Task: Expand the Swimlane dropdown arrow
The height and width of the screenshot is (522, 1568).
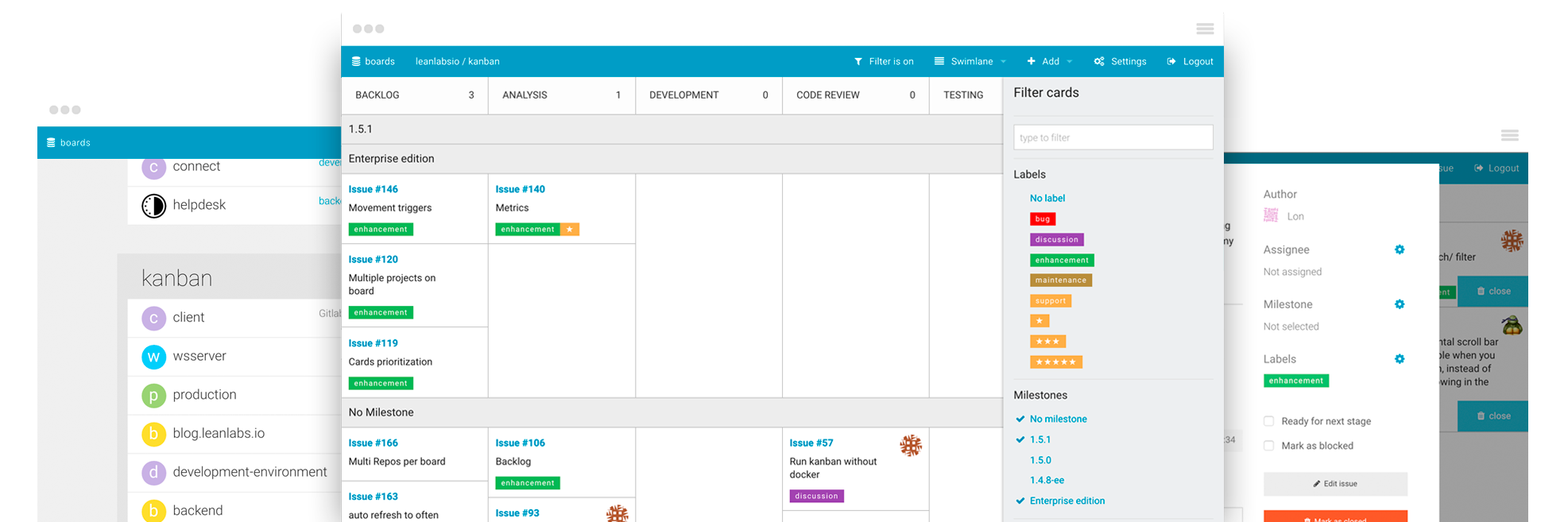Action: [x=1003, y=62]
